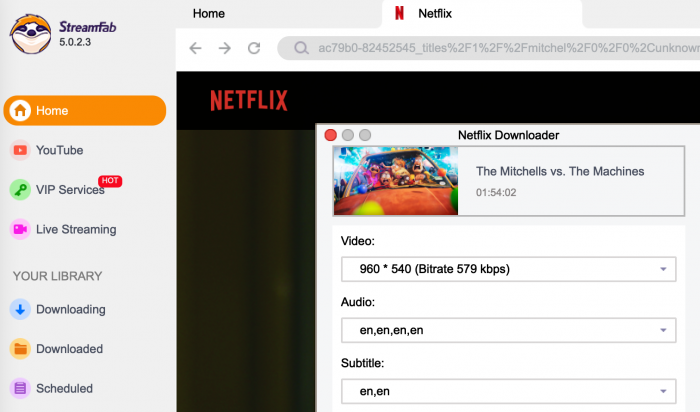Image resolution: width=700 pixels, height=412 pixels.
Task: Go to Downloading library section
Action: tap(71, 309)
